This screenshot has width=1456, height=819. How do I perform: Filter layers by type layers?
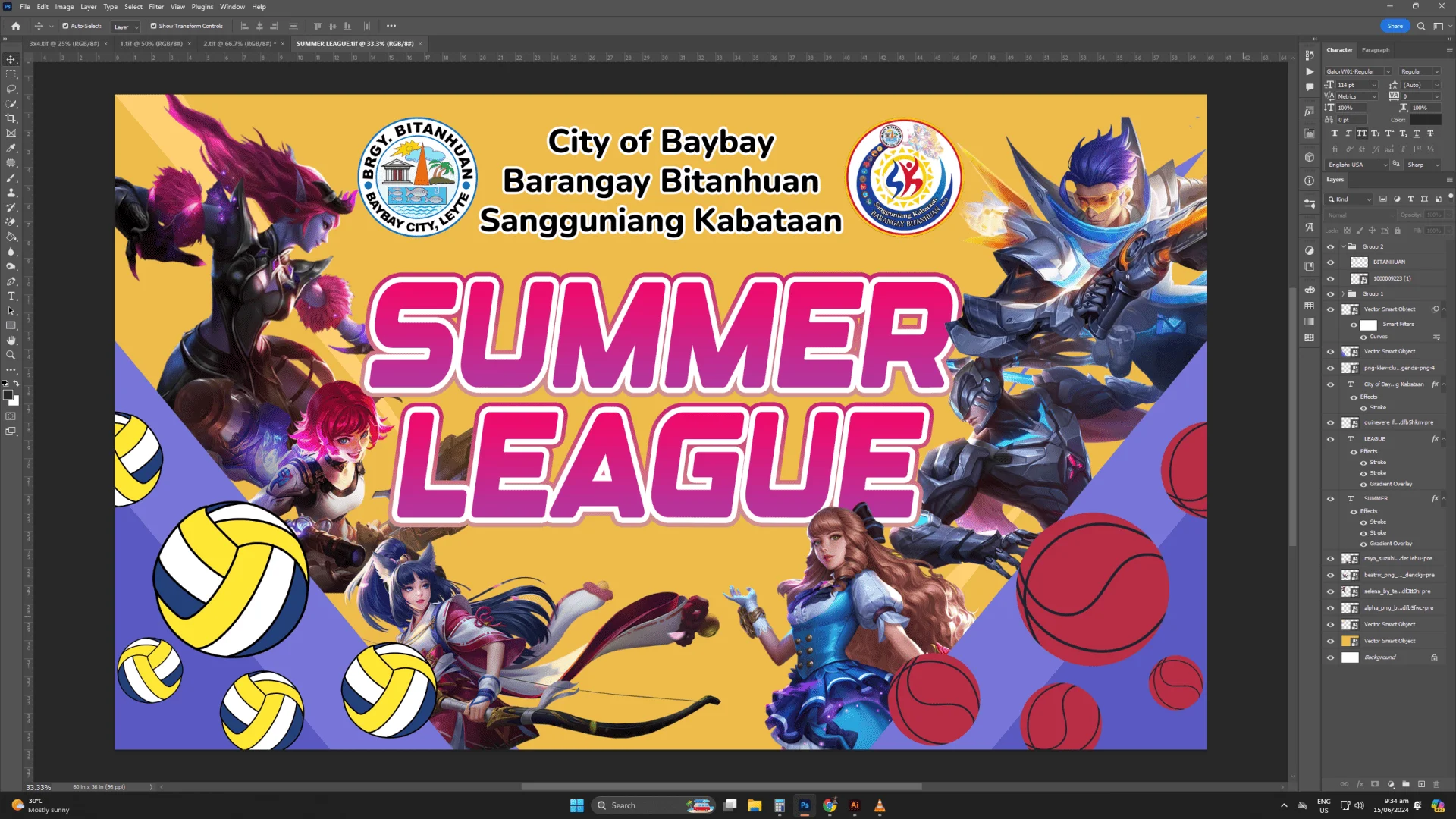[x=1410, y=199]
